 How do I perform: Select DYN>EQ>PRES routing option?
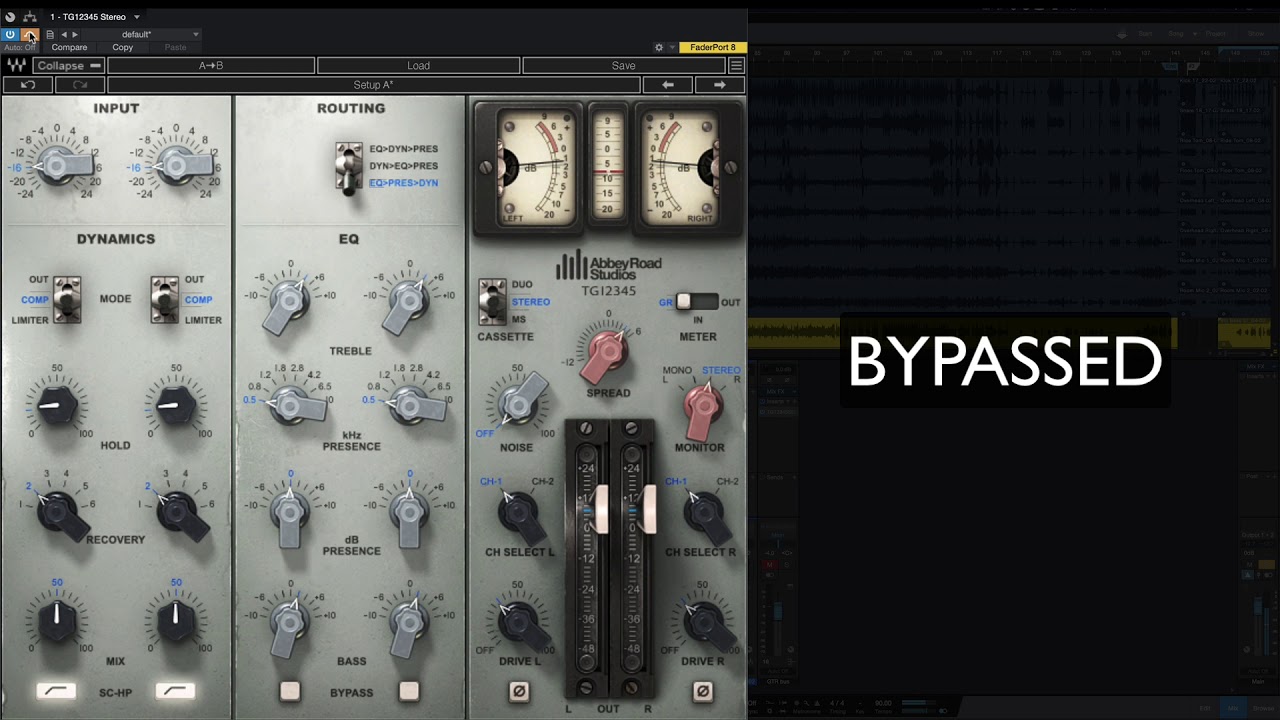pos(403,166)
